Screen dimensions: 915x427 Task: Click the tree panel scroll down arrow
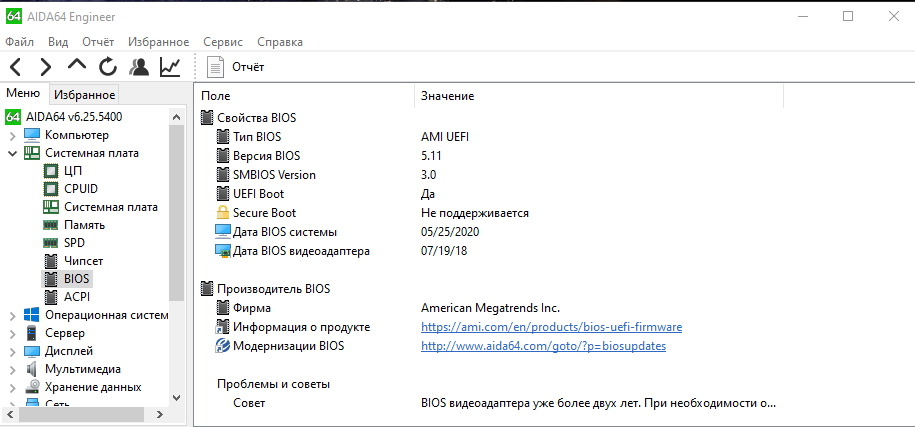177,398
